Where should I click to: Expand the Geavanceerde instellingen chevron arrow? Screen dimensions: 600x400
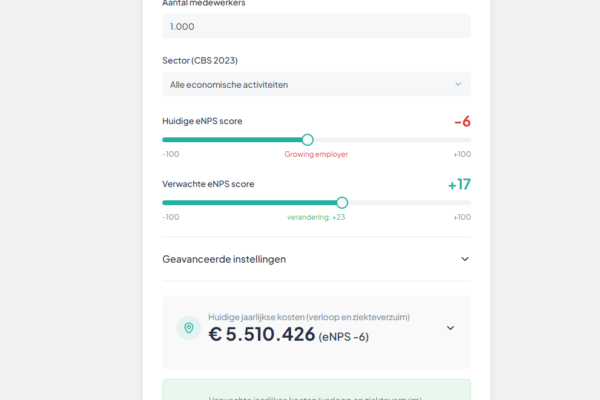[x=464, y=259]
